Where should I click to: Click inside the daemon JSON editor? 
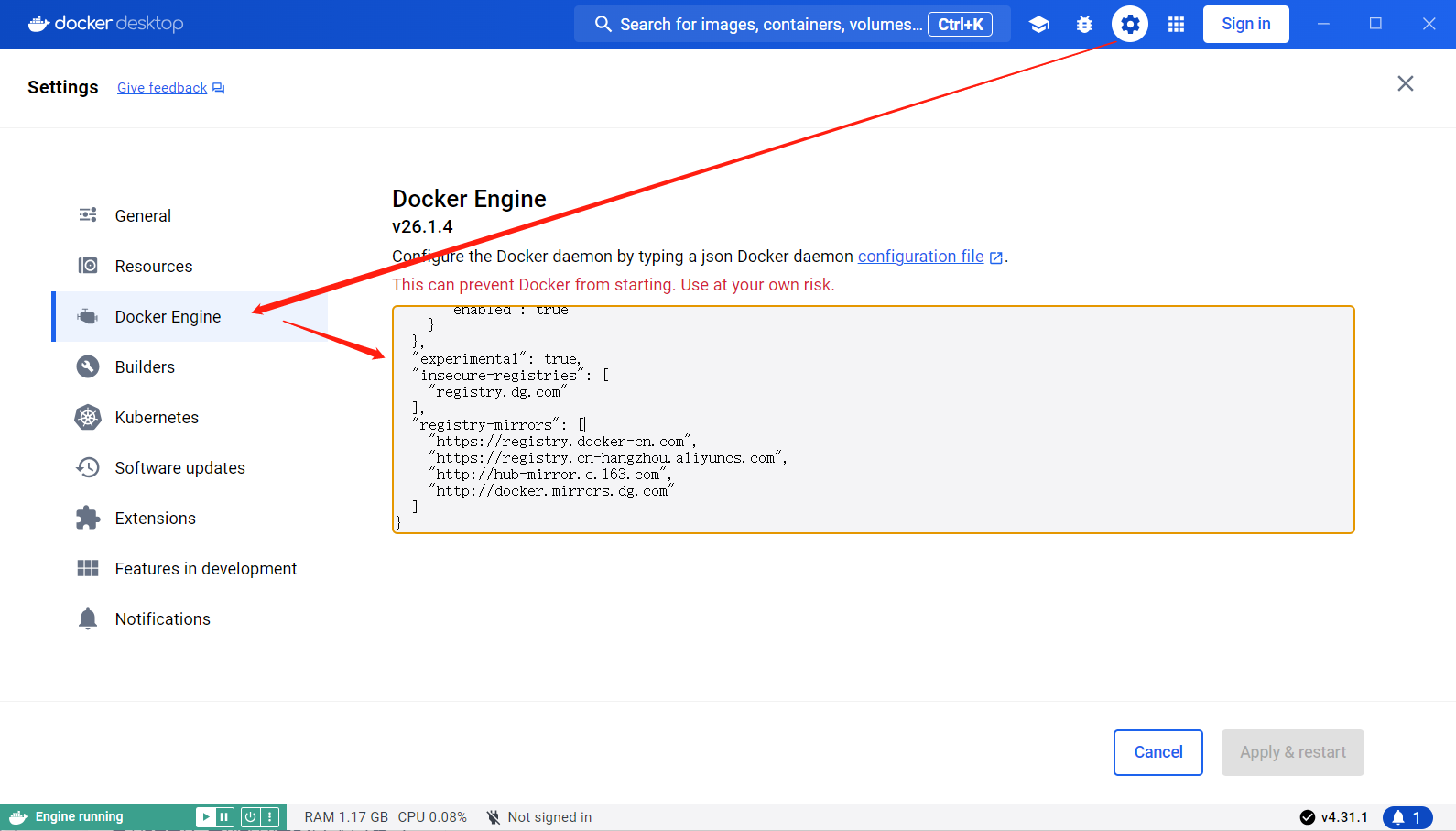(874, 420)
